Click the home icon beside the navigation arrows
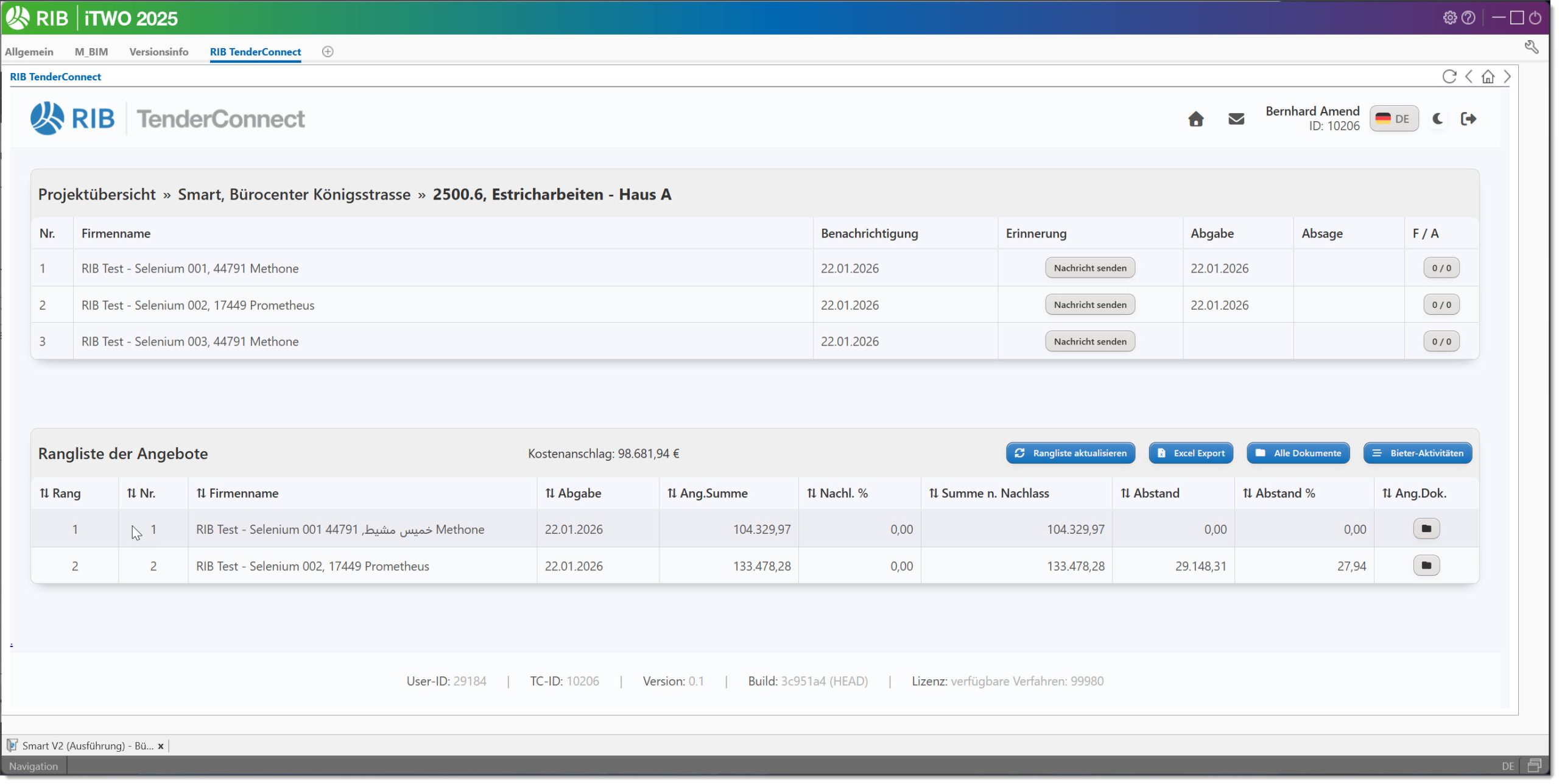Viewport: 1559px width, 784px height. point(1488,77)
